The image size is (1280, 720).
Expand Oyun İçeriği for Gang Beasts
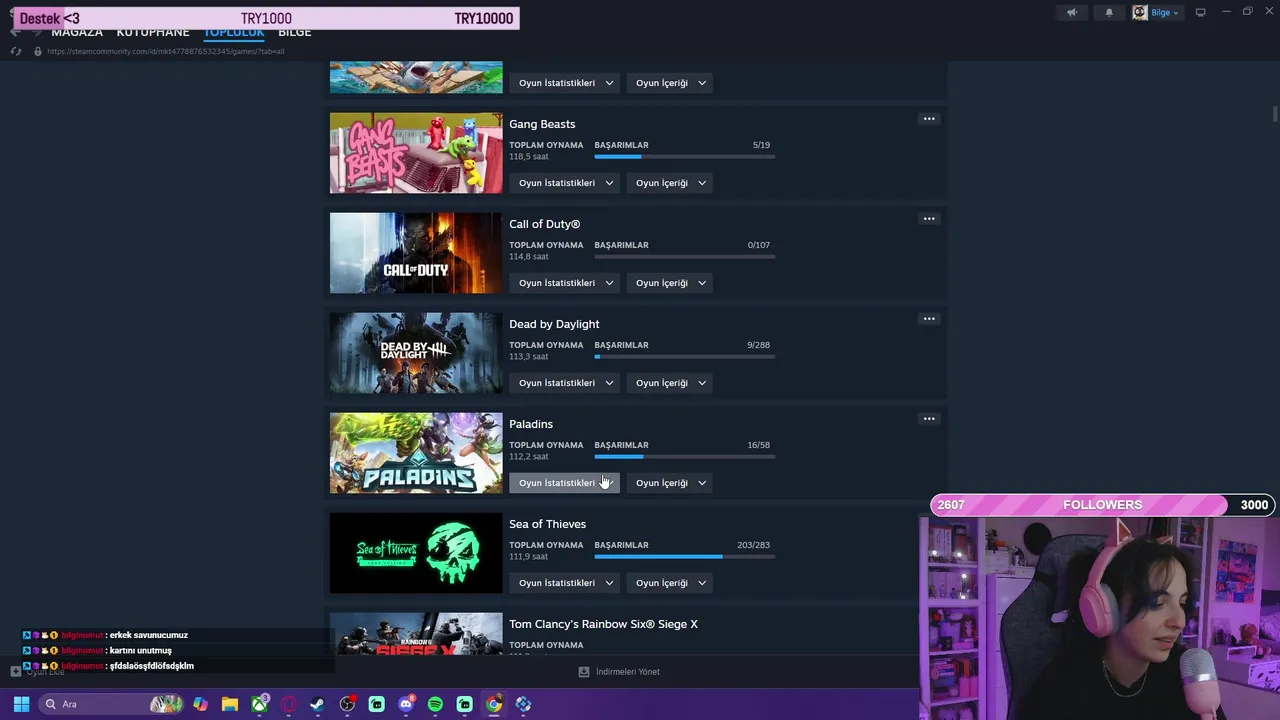[670, 183]
